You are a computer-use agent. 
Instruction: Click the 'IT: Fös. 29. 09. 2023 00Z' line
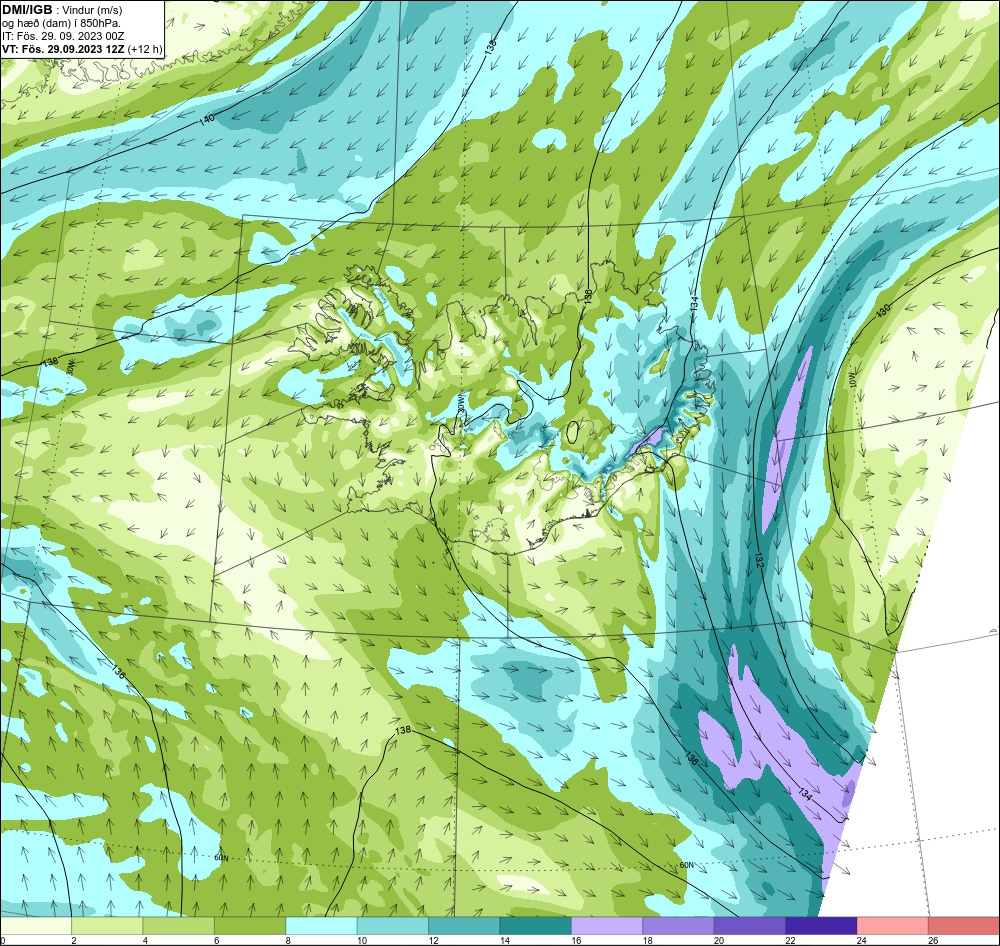coord(62,36)
